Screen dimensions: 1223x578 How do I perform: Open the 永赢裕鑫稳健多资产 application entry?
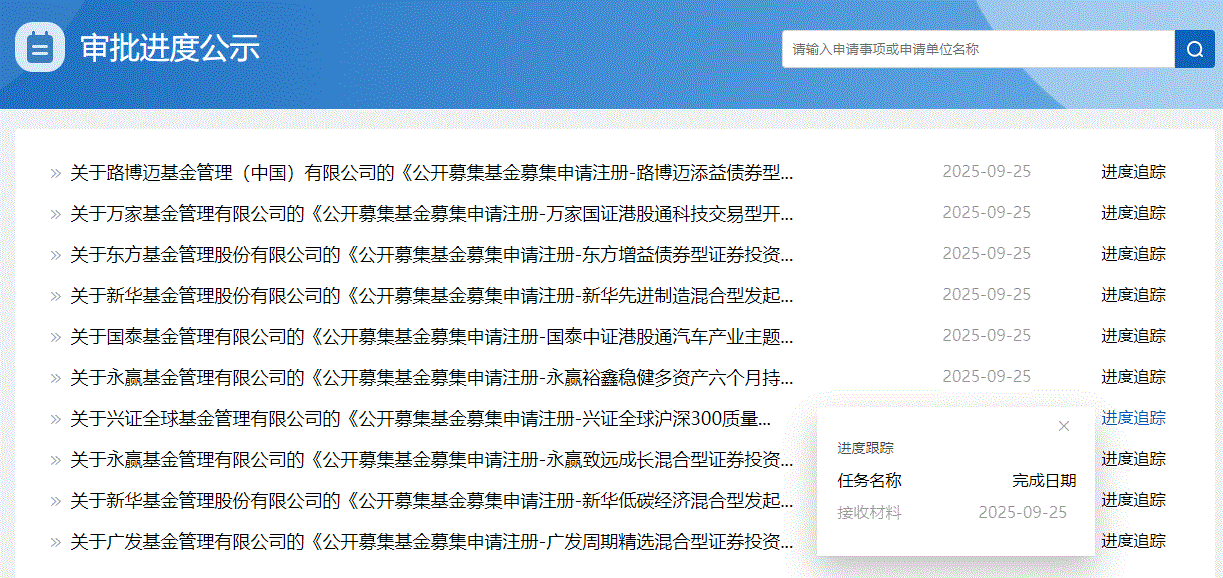[431, 377]
